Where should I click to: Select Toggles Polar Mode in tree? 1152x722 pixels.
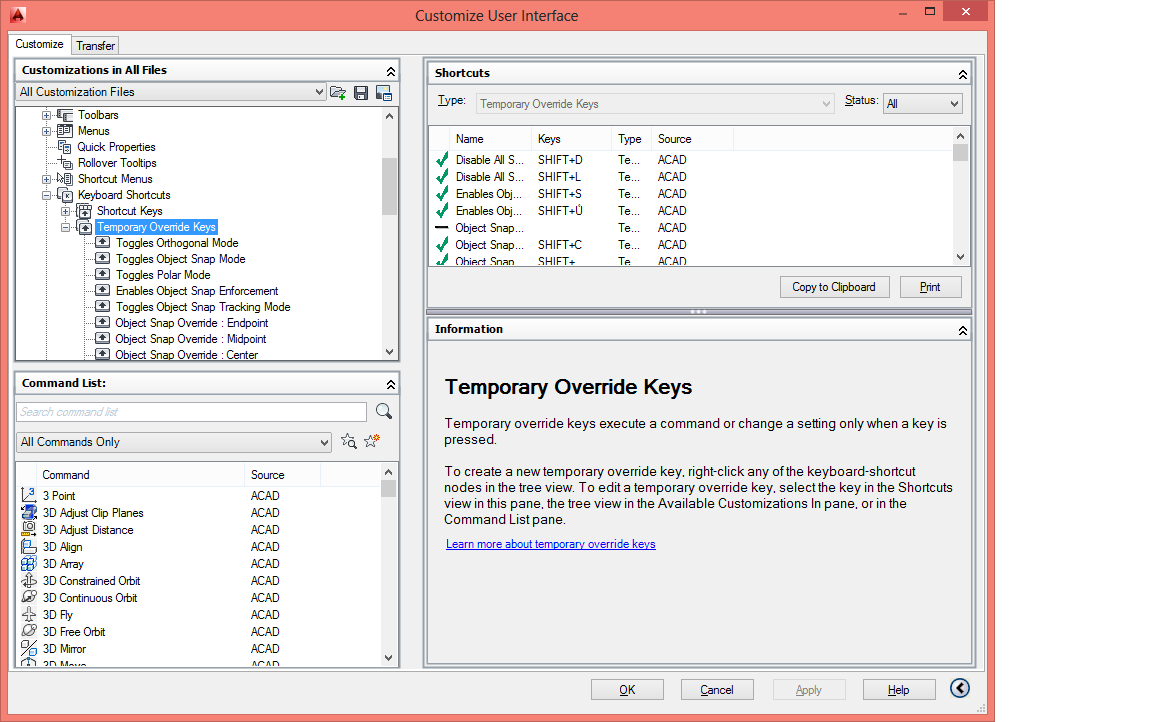click(x=163, y=275)
